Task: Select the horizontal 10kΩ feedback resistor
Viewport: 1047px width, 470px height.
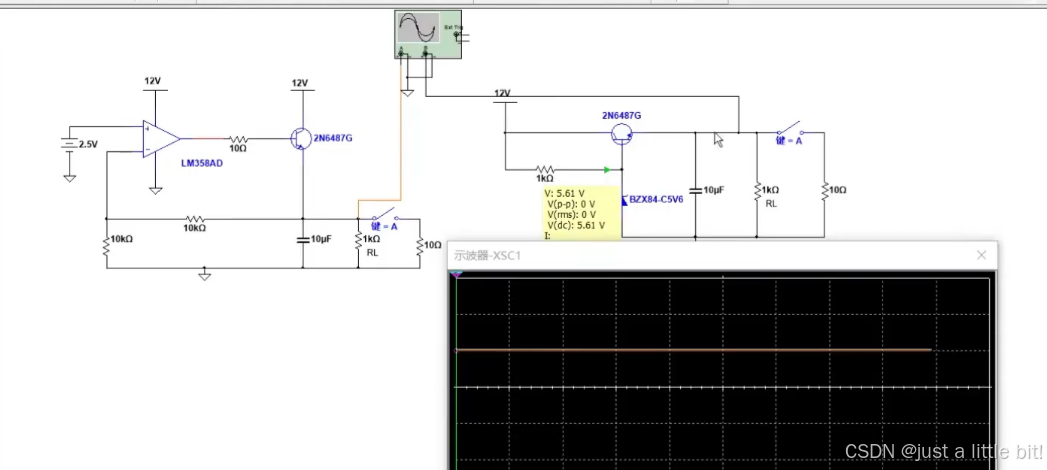Action: pos(195,218)
